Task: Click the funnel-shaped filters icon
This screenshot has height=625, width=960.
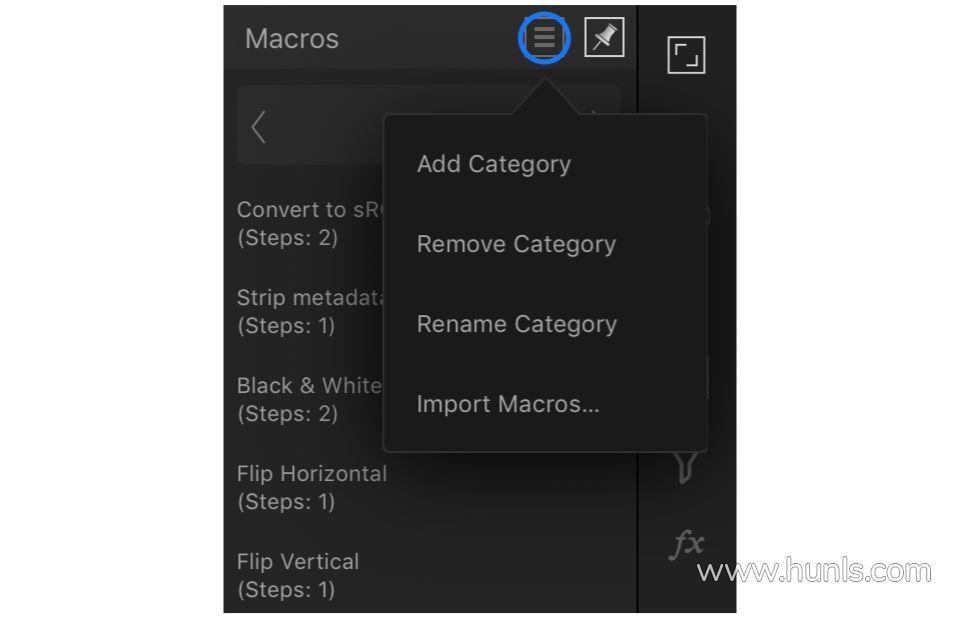Action: point(686,465)
